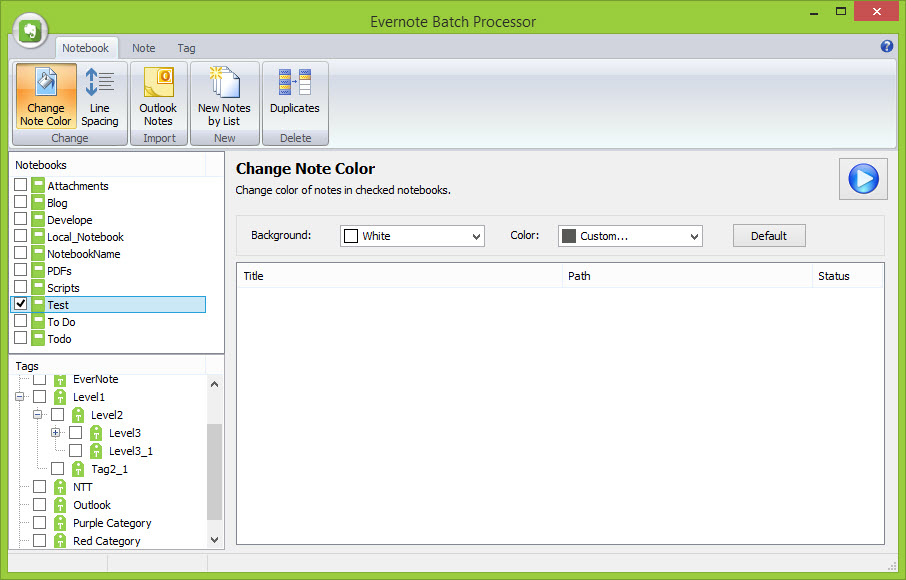Check the Level3_1 tag checkbox
The height and width of the screenshot is (580, 906).
tap(75, 450)
